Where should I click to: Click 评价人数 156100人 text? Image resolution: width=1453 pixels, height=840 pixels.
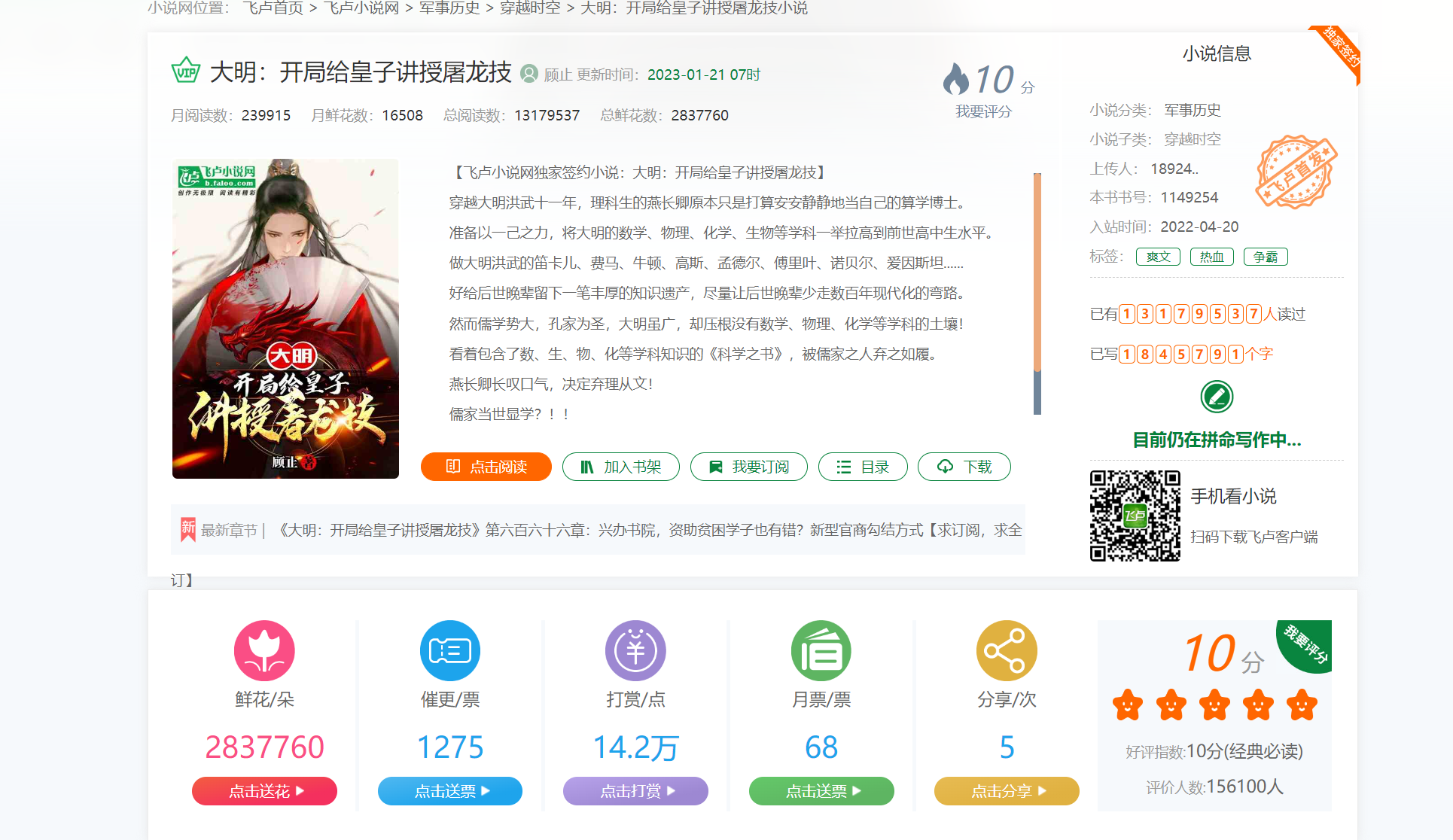[x=1214, y=787]
